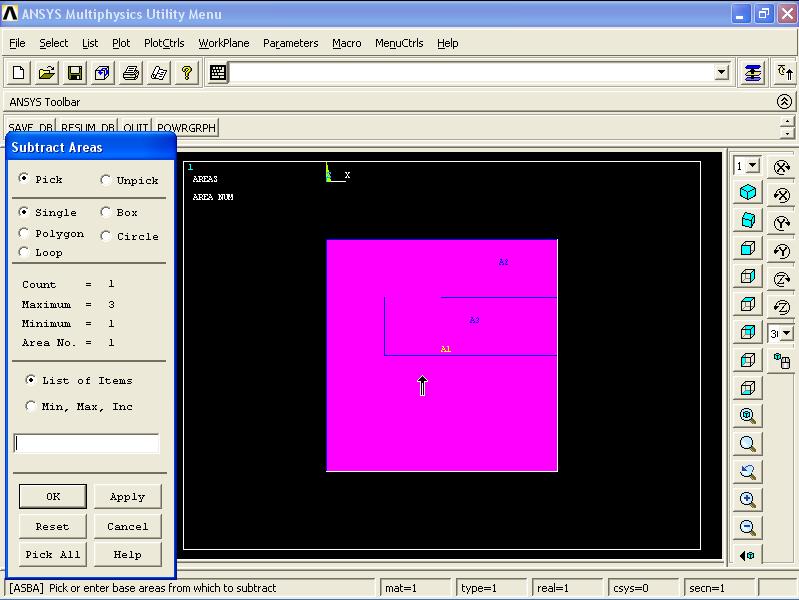Open the window number 1 dropdown
The width and height of the screenshot is (799, 600).
pos(753,165)
